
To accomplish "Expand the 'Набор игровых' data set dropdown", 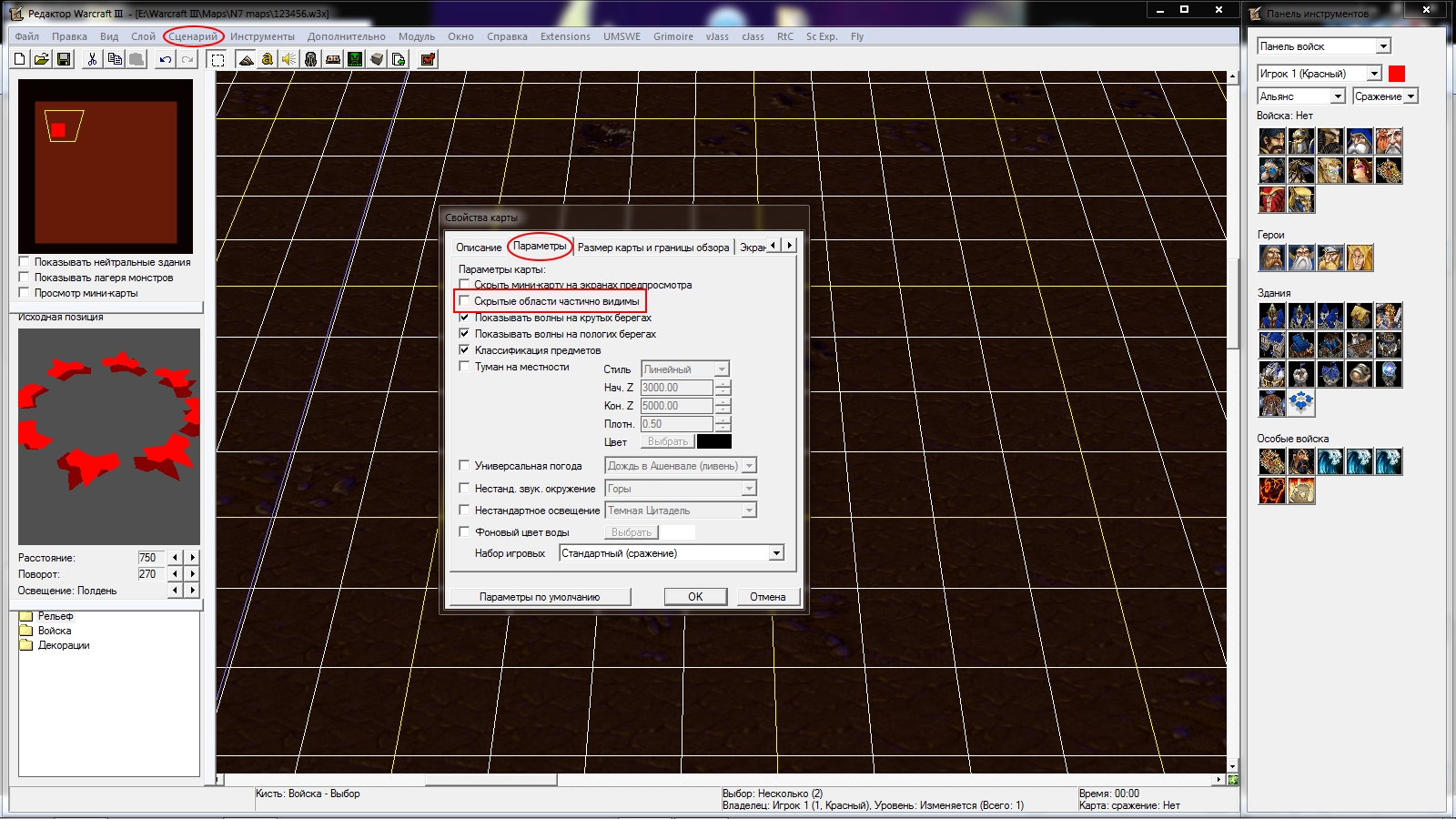I will (775, 553).
